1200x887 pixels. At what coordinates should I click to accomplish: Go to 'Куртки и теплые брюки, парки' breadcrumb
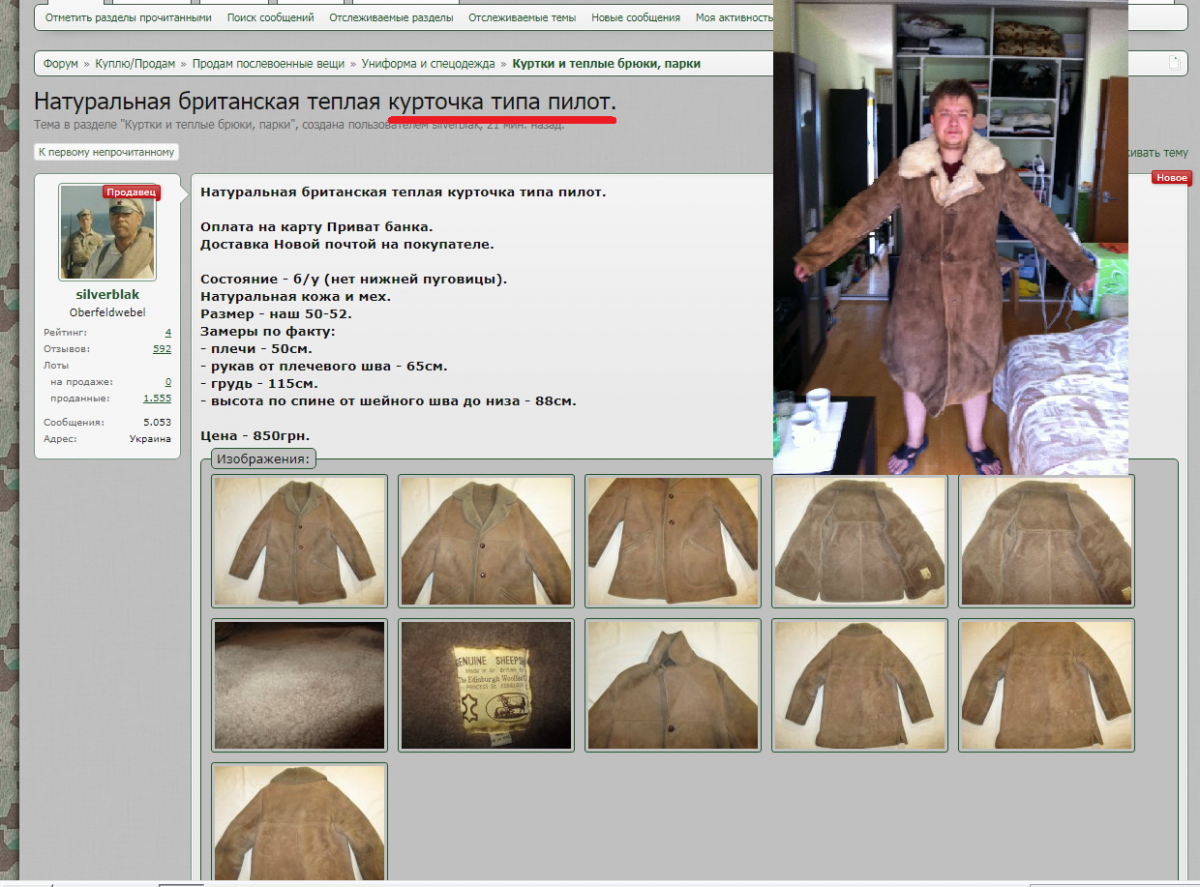point(606,64)
